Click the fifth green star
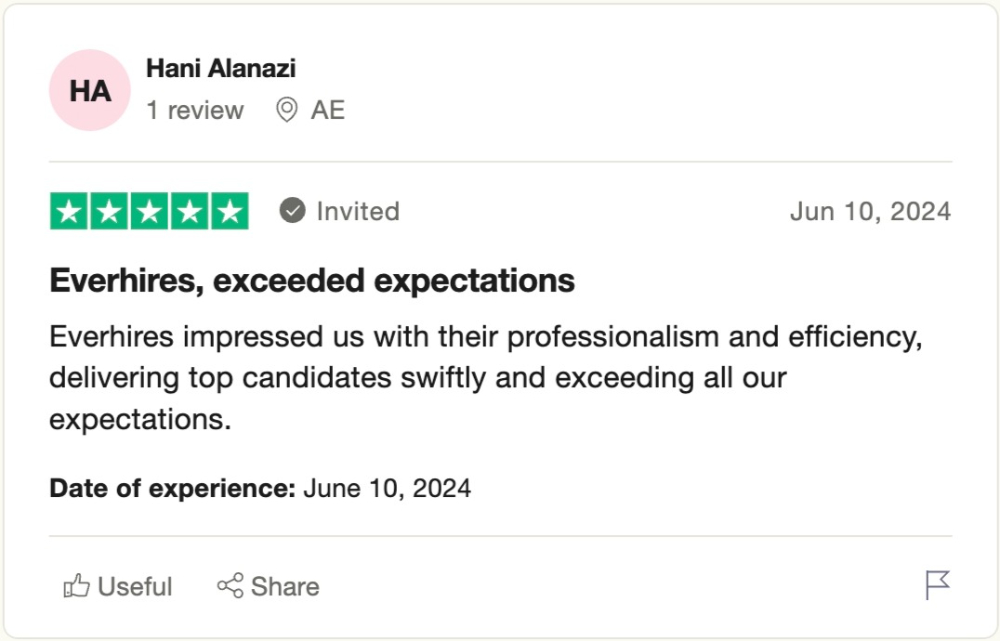This screenshot has height=641, width=1000. point(229,211)
